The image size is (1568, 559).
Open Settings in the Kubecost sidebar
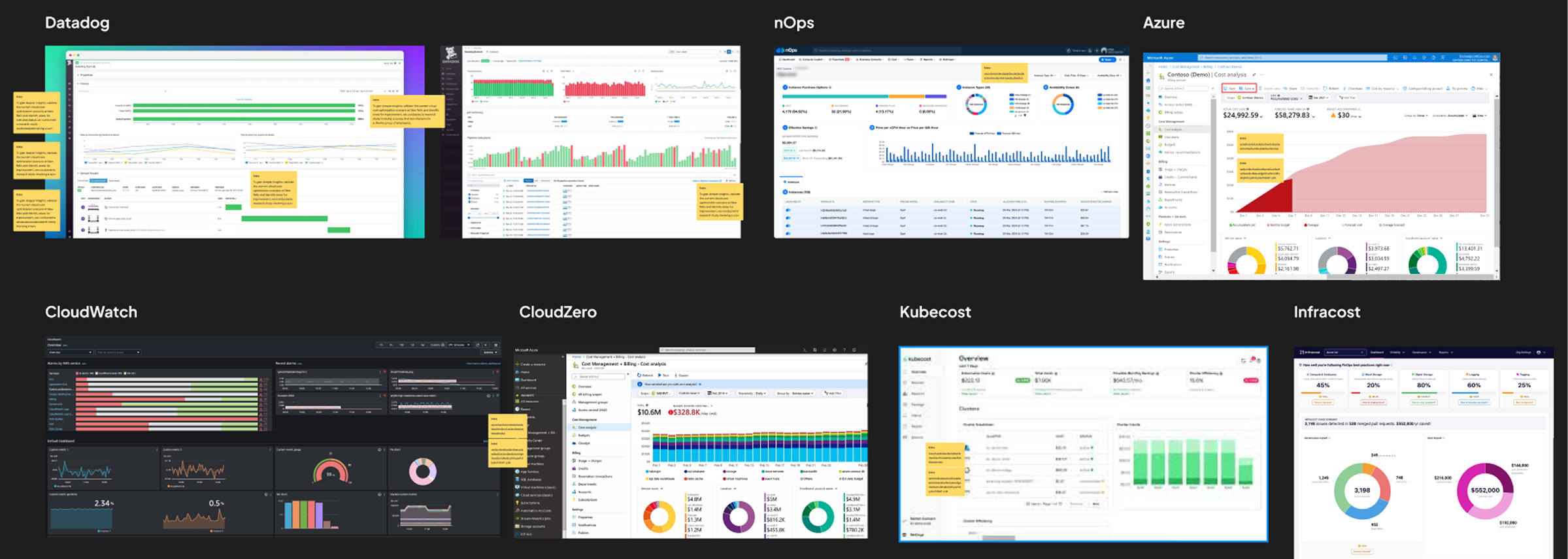[914, 534]
